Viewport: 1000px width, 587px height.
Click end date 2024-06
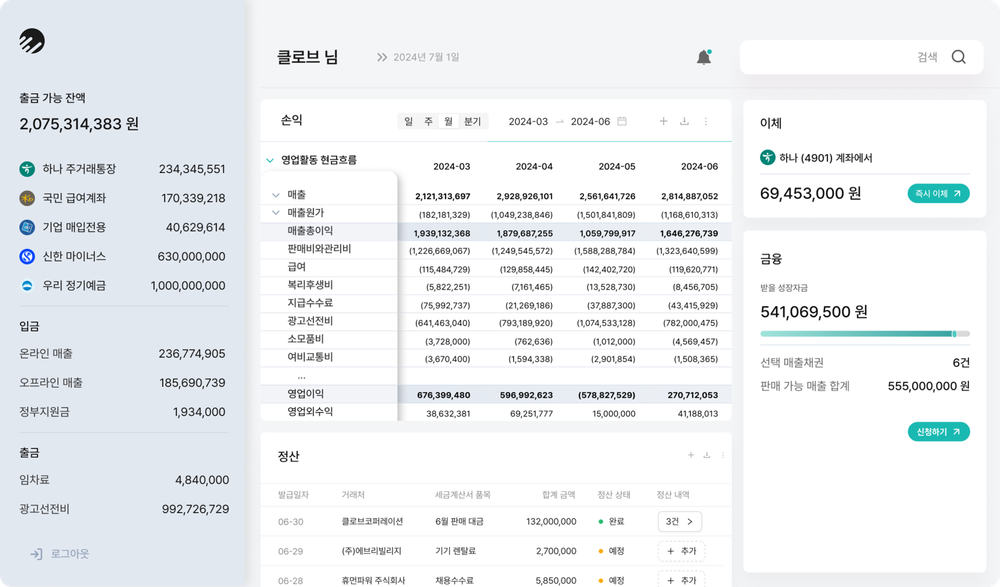point(590,121)
